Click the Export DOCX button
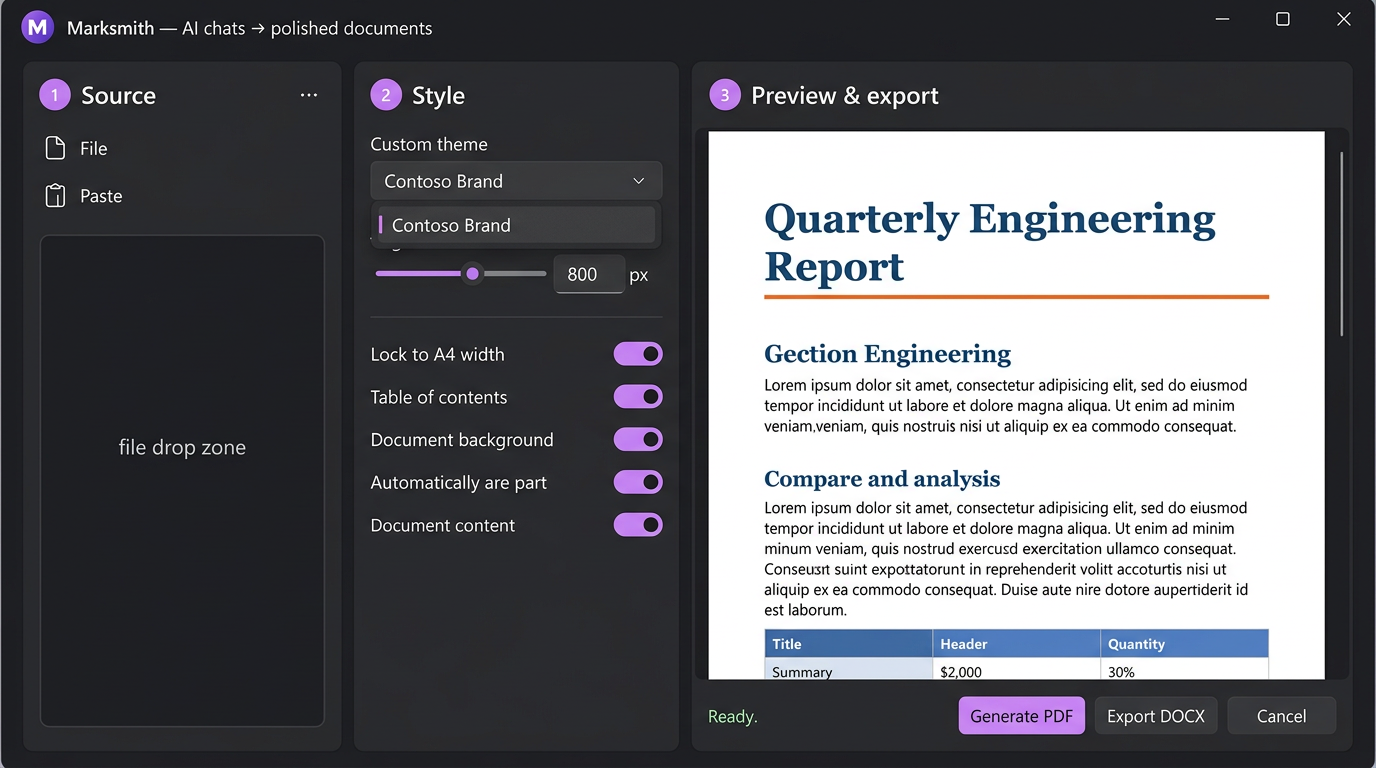Image resolution: width=1376 pixels, height=768 pixels. click(1156, 716)
